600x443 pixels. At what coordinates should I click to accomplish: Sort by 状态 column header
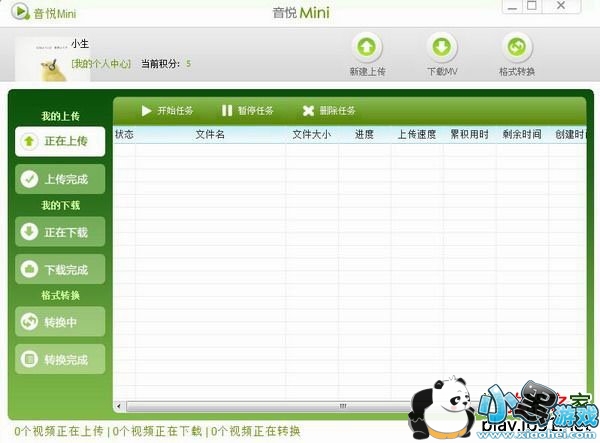(x=124, y=134)
